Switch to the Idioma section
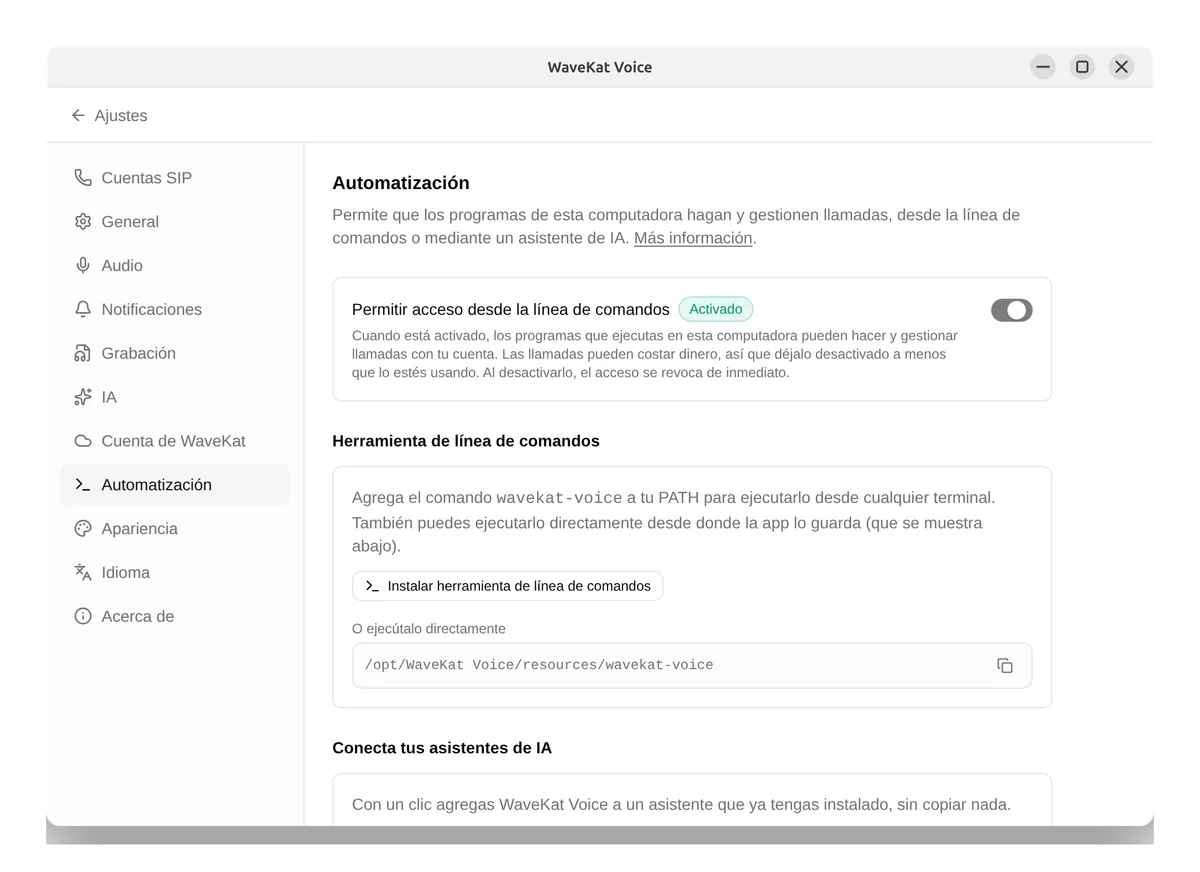 (175, 573)
